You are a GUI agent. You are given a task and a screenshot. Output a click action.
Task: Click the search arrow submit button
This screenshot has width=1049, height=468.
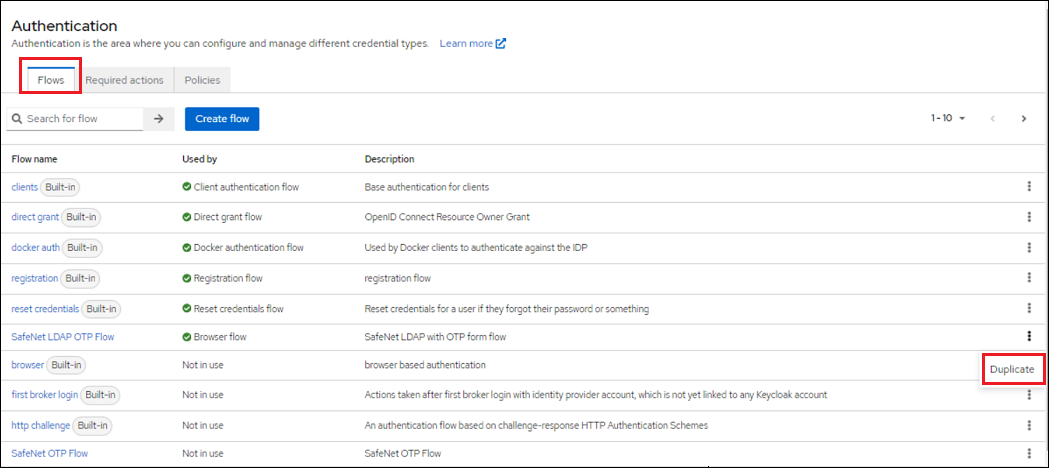pyautogui.click(x=158, y=119)
